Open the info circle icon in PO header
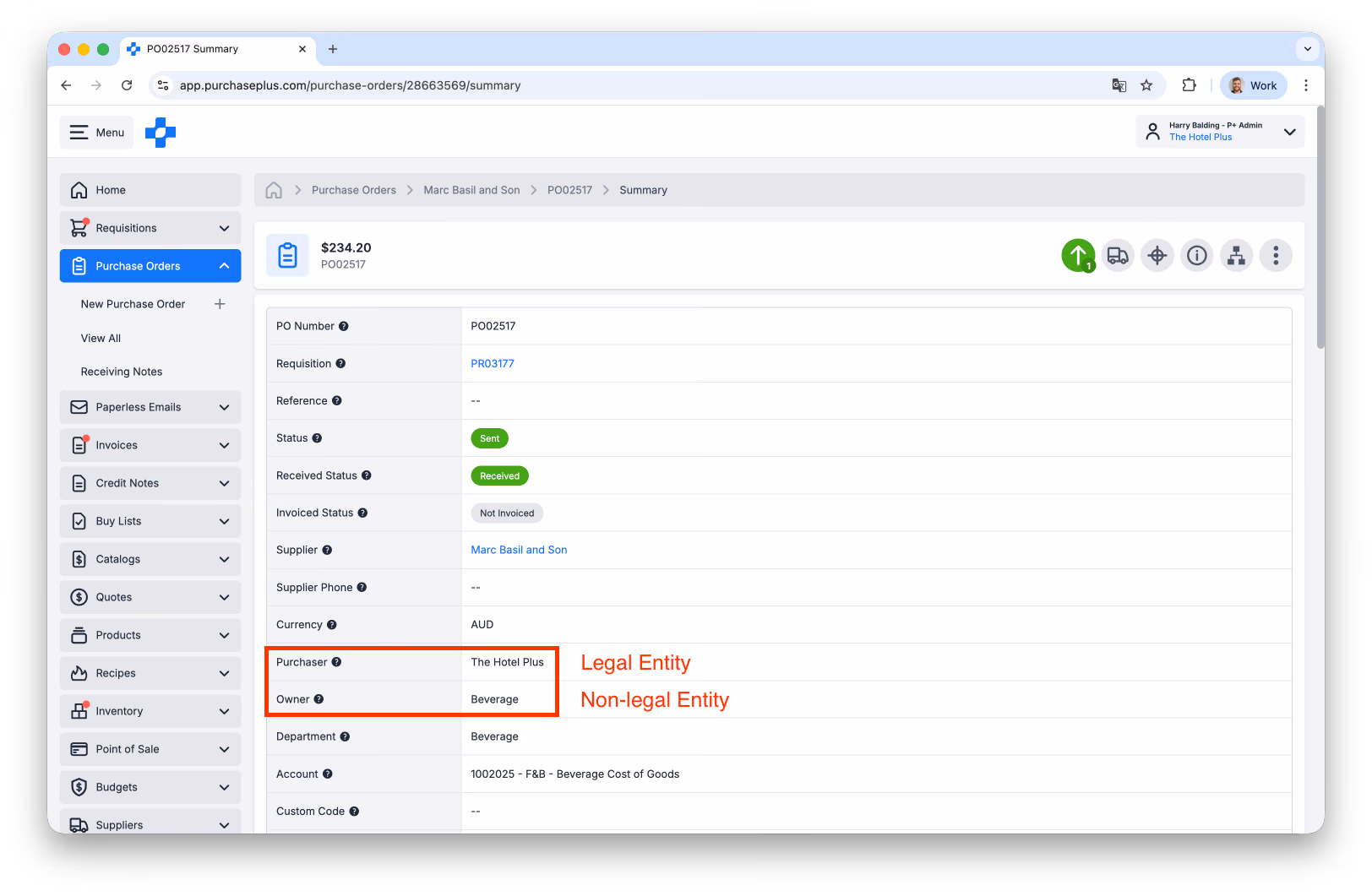Viewport: 1372px width, 896px height. (1197, 255)
